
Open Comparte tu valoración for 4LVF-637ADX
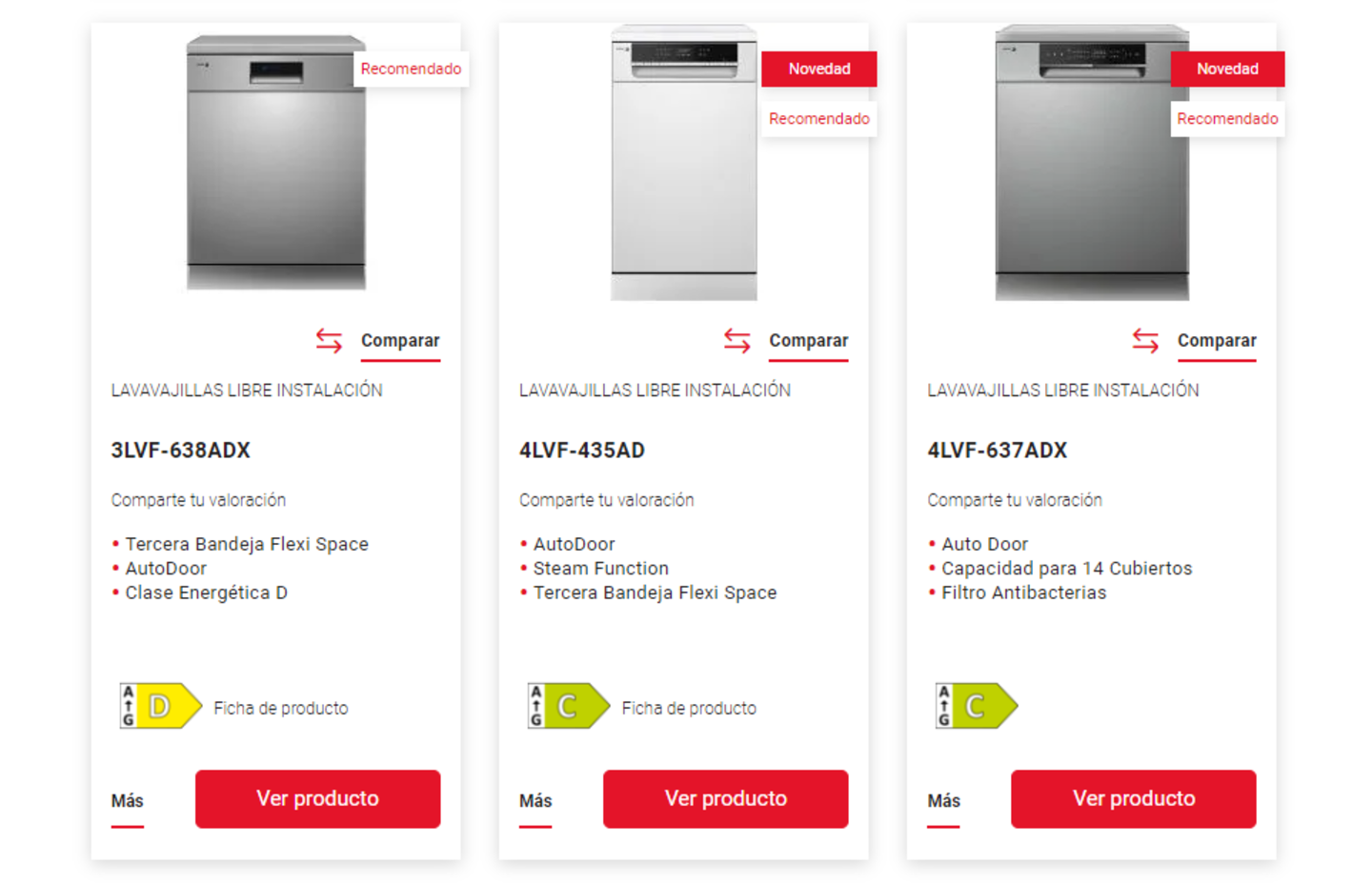click(x=1015, y=500)
